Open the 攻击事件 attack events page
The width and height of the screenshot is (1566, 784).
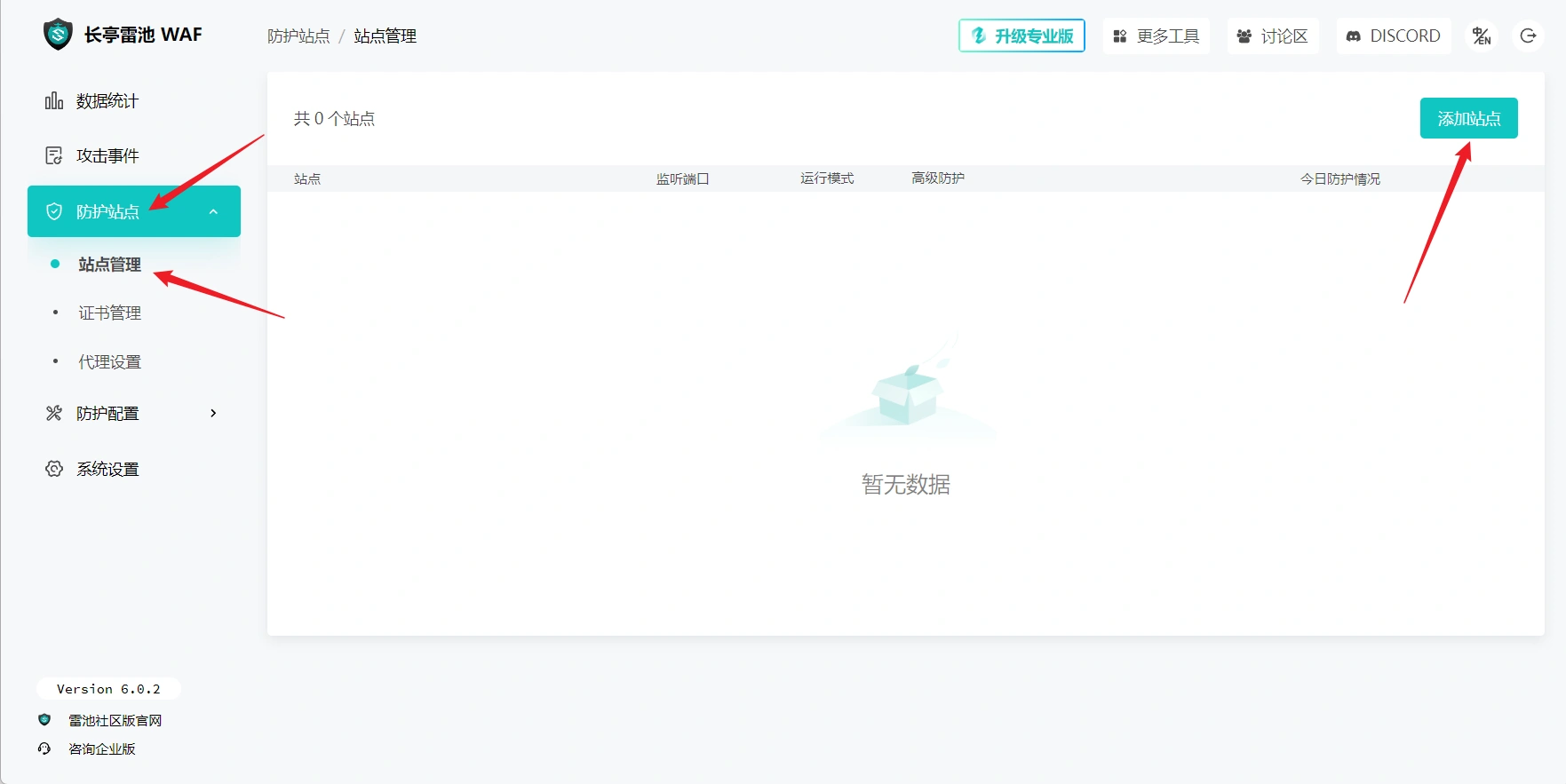107,156
